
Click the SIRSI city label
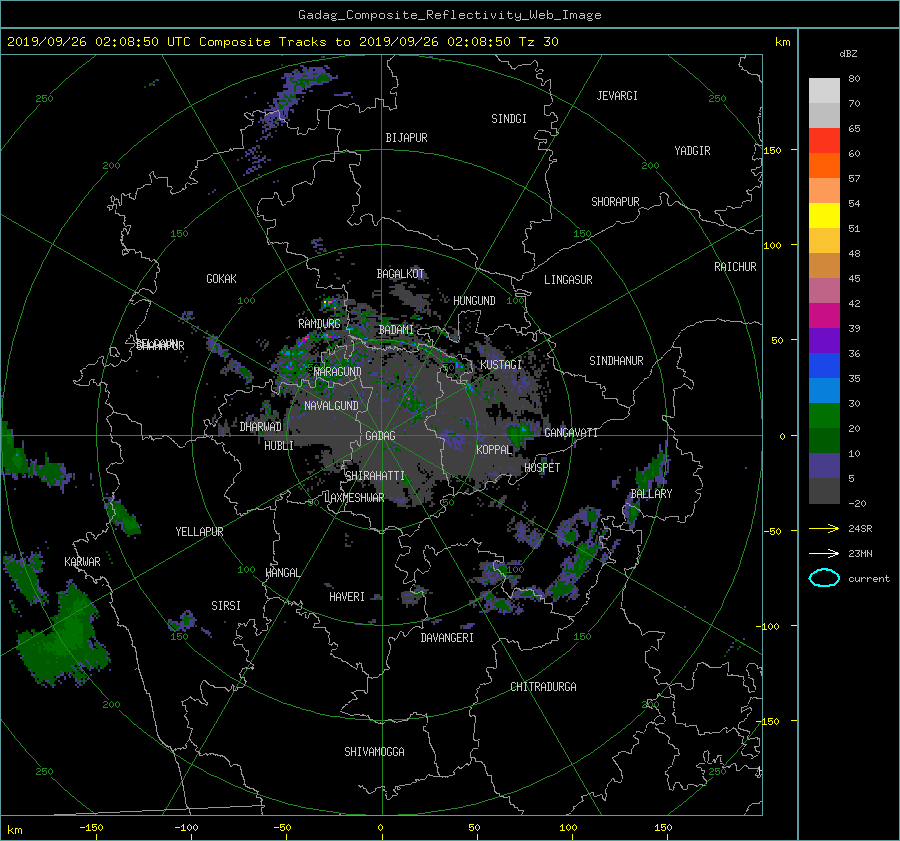tap(226, 606)
